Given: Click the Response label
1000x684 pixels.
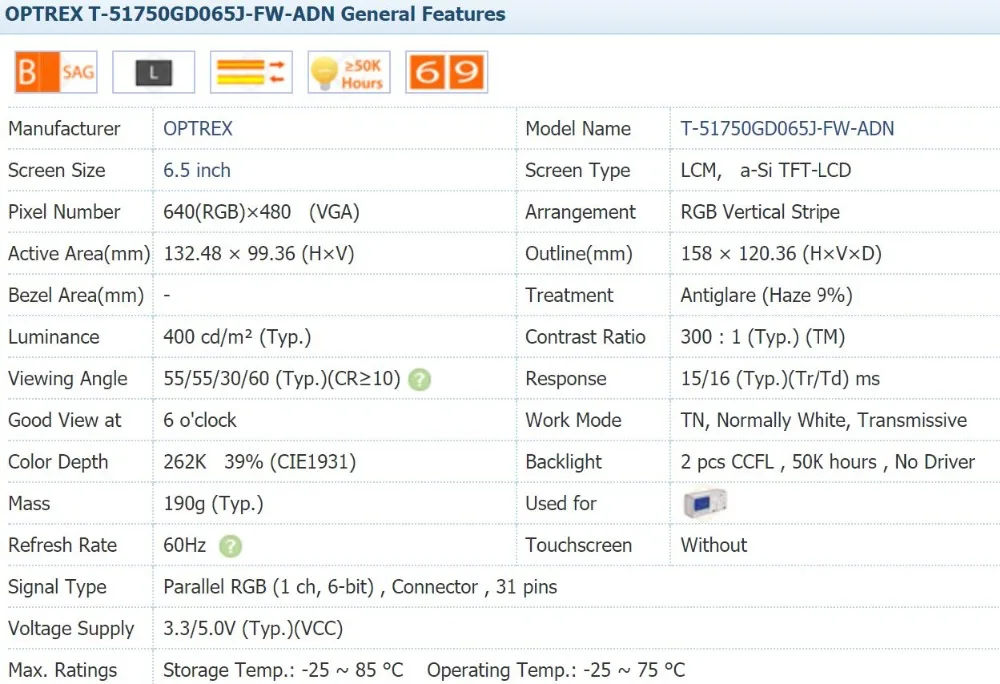Looking at the screenshot, I should coord(566,379).
